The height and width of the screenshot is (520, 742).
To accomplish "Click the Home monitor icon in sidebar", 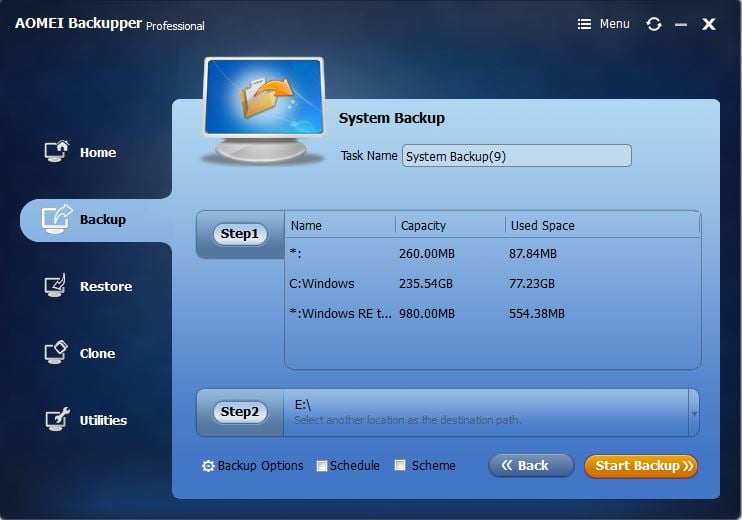I will coord(56,151).
